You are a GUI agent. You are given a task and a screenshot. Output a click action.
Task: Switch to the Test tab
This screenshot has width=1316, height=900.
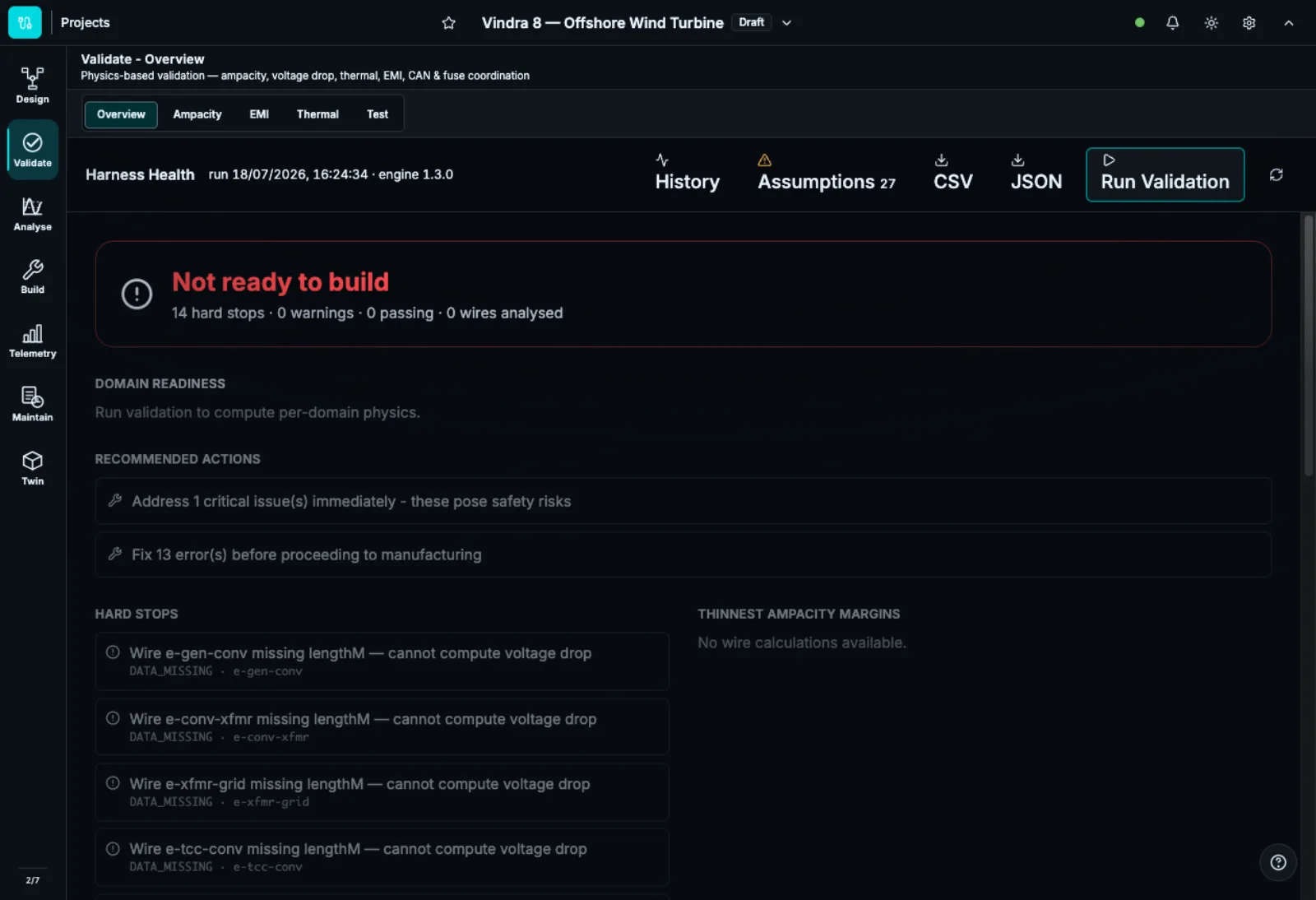click(x=378, y=114)
